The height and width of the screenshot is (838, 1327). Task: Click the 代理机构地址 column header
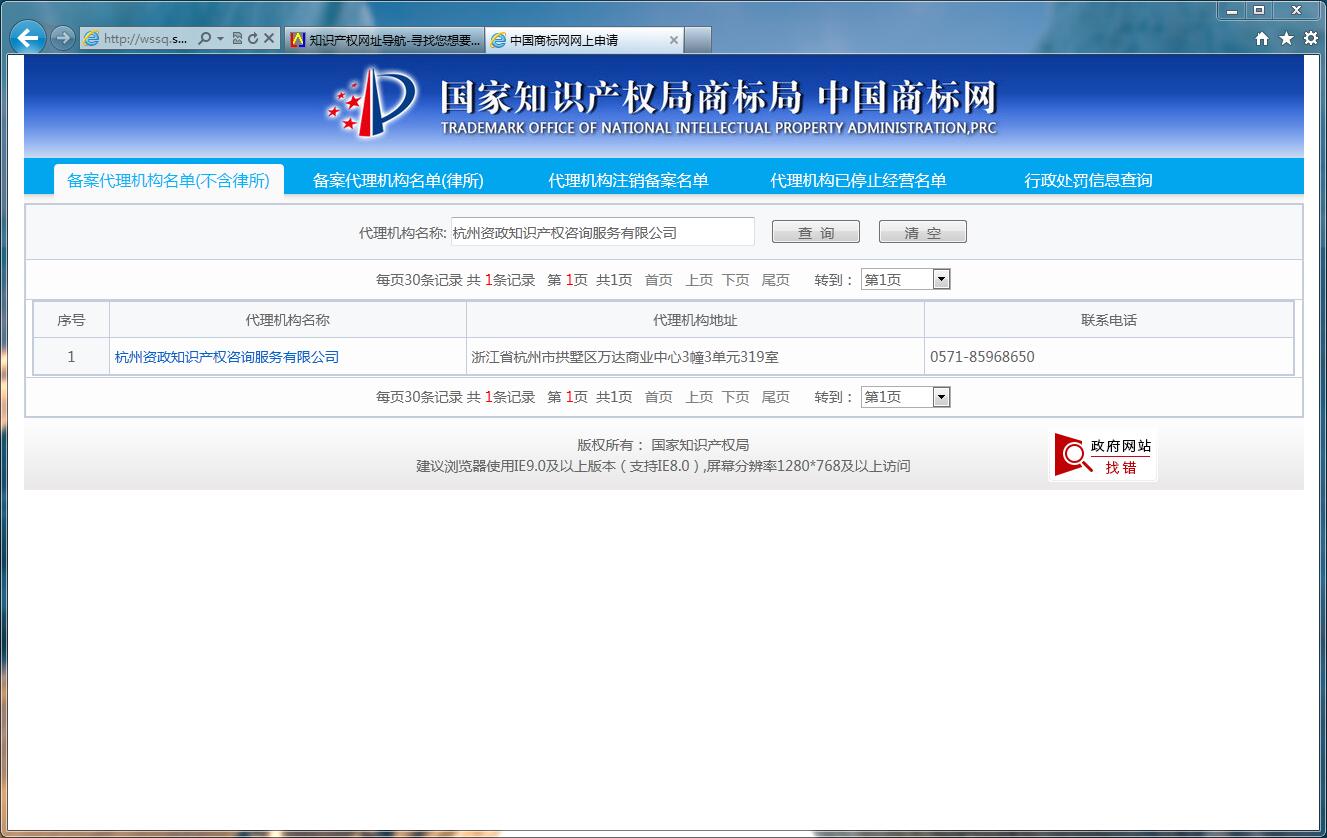click(x=695, y=320)
